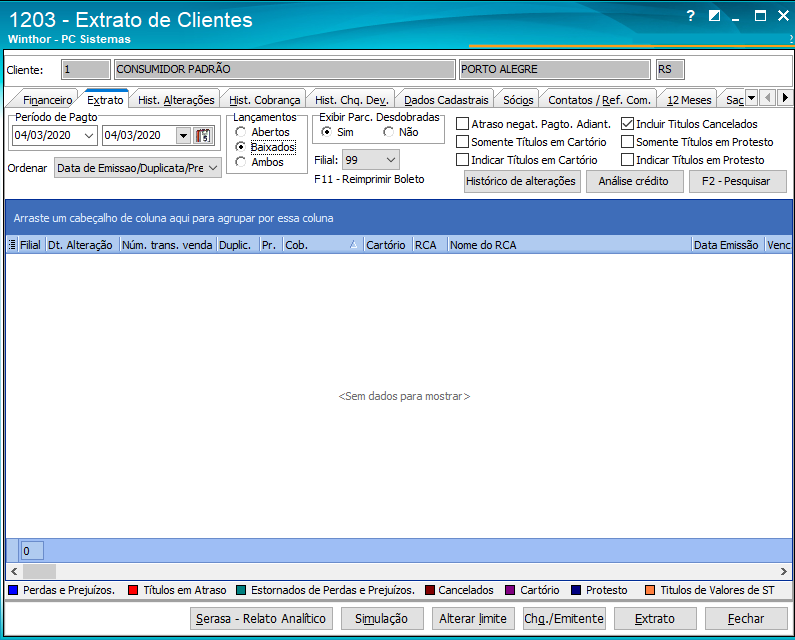Click Histórico de alterações button
Image resolution: width=795 pixels, height=640 pixels.
(522, 181)
